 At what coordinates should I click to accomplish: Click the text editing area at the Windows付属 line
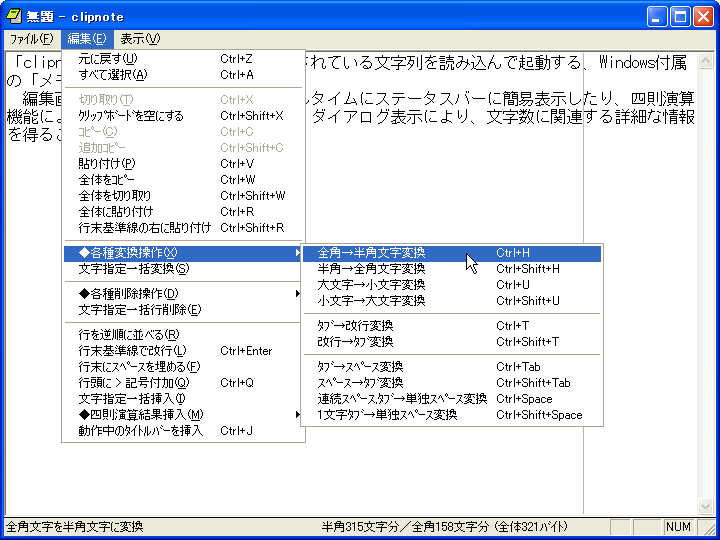click(x=643, y=63)
